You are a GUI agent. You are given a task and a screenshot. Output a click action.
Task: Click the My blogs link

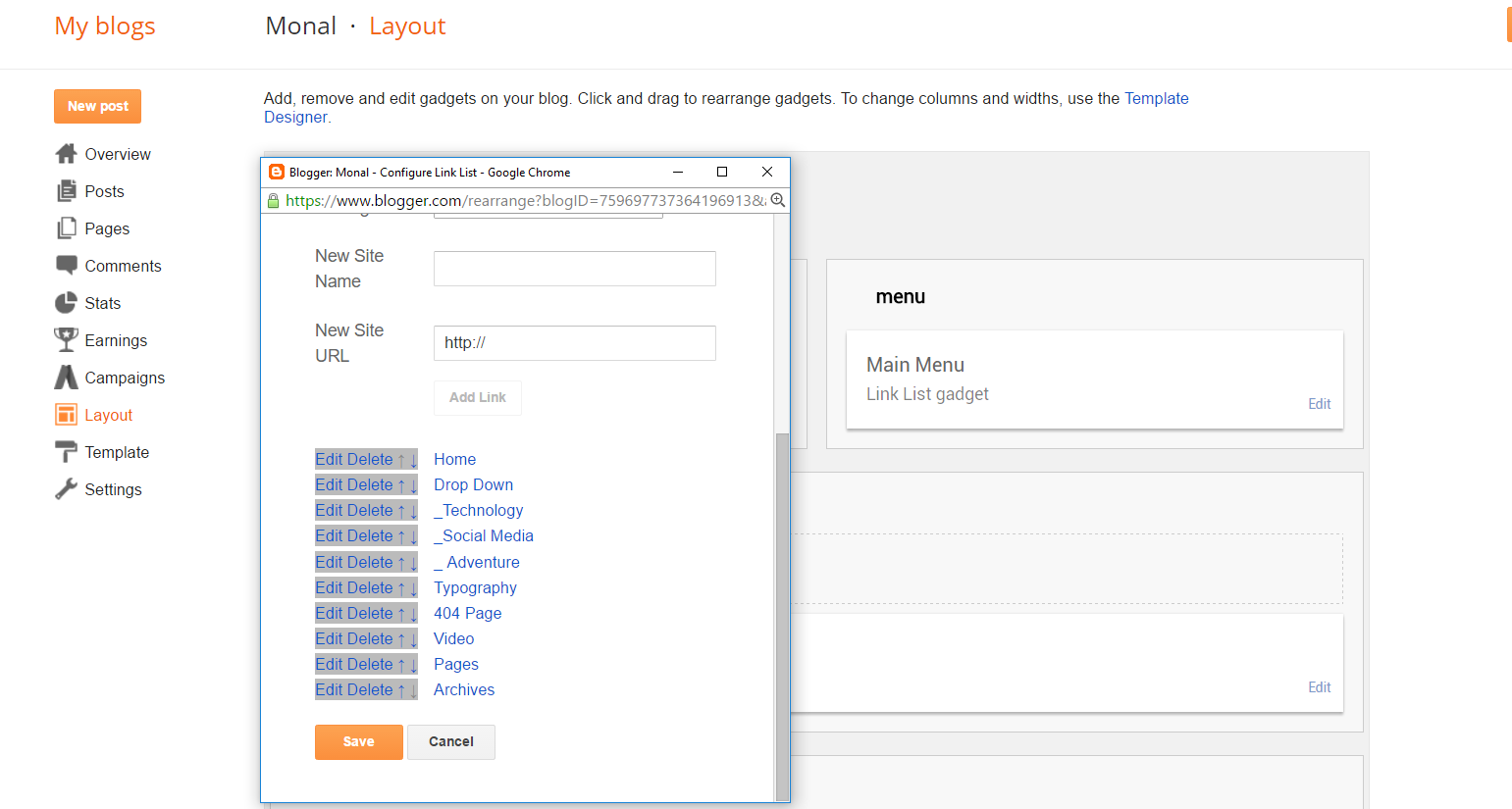[x=105, y=26]
